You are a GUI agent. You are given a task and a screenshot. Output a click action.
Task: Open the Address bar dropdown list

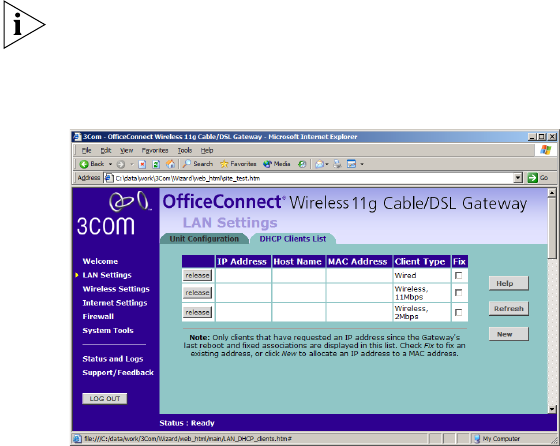[518, 177]
